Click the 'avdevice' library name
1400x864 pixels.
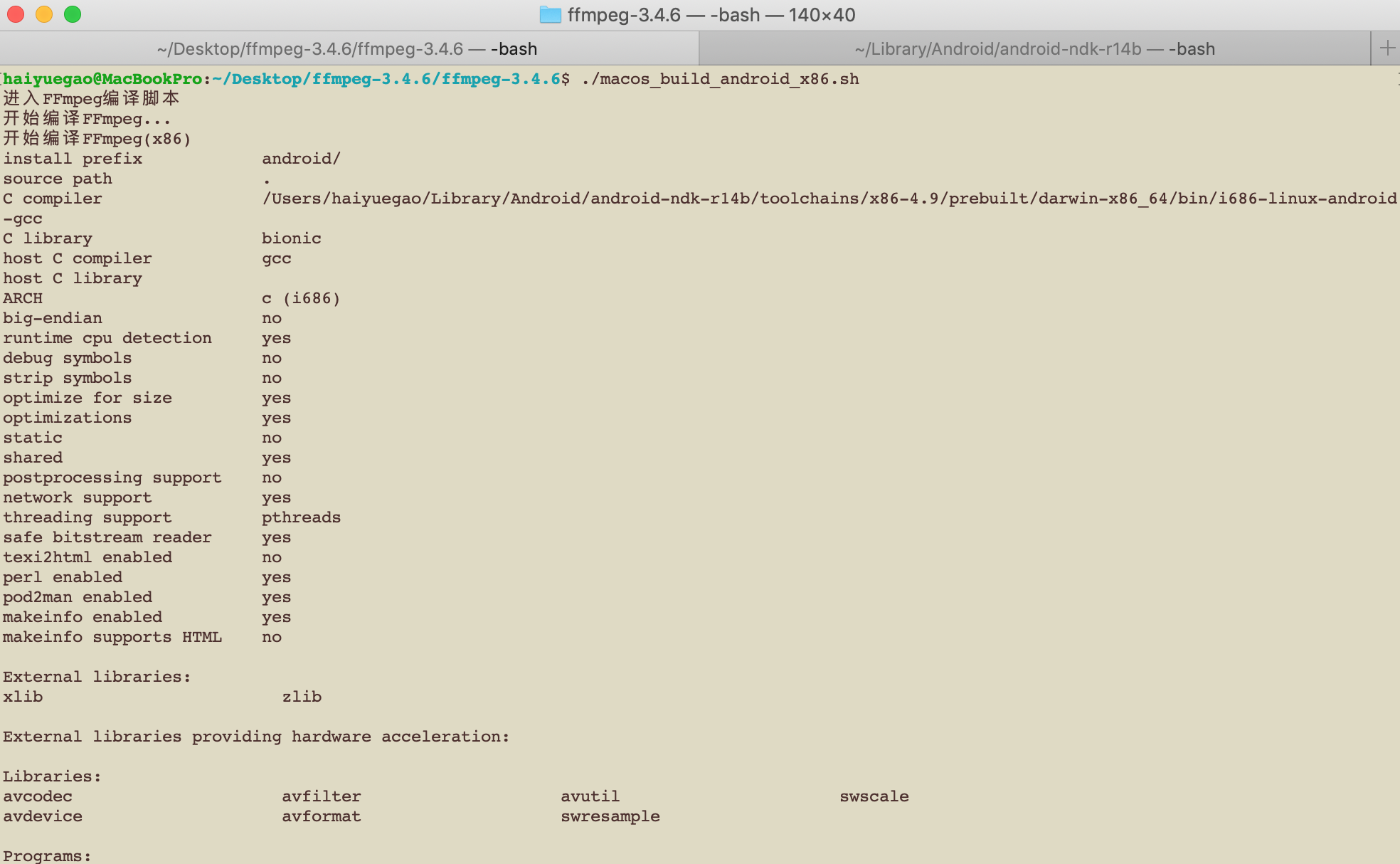[43, 816]
